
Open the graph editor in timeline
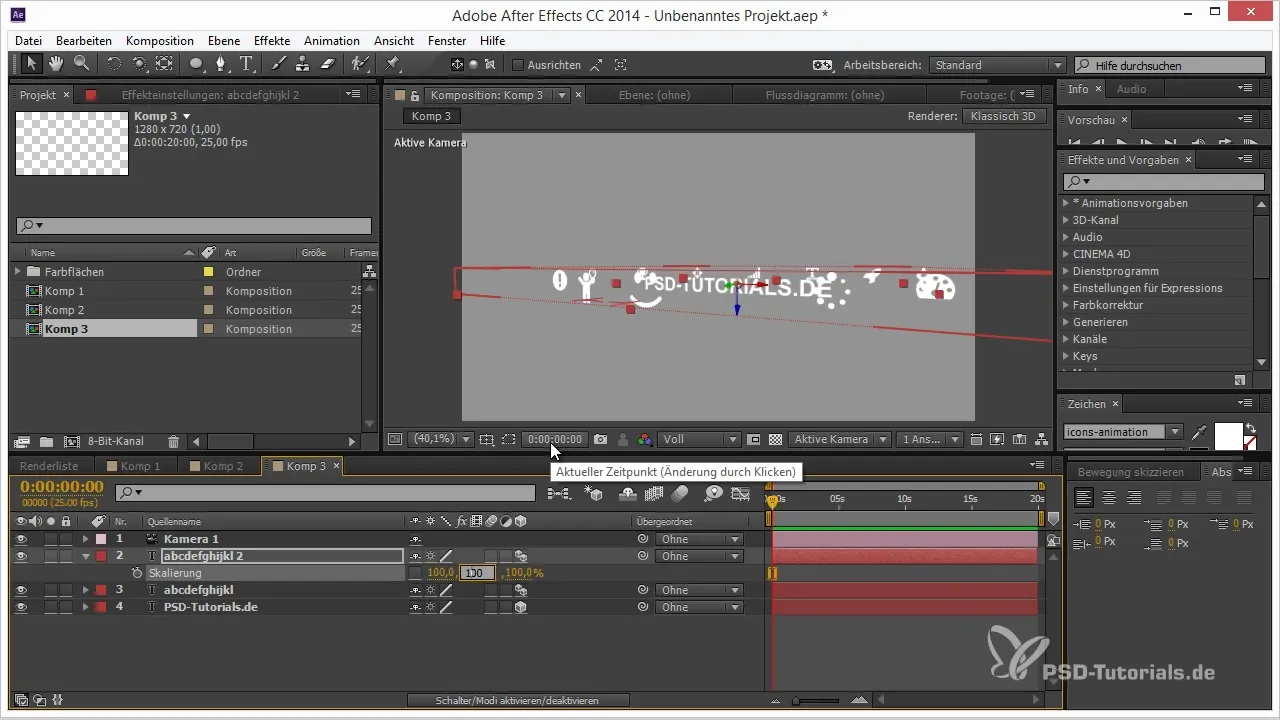pos(740,493)
